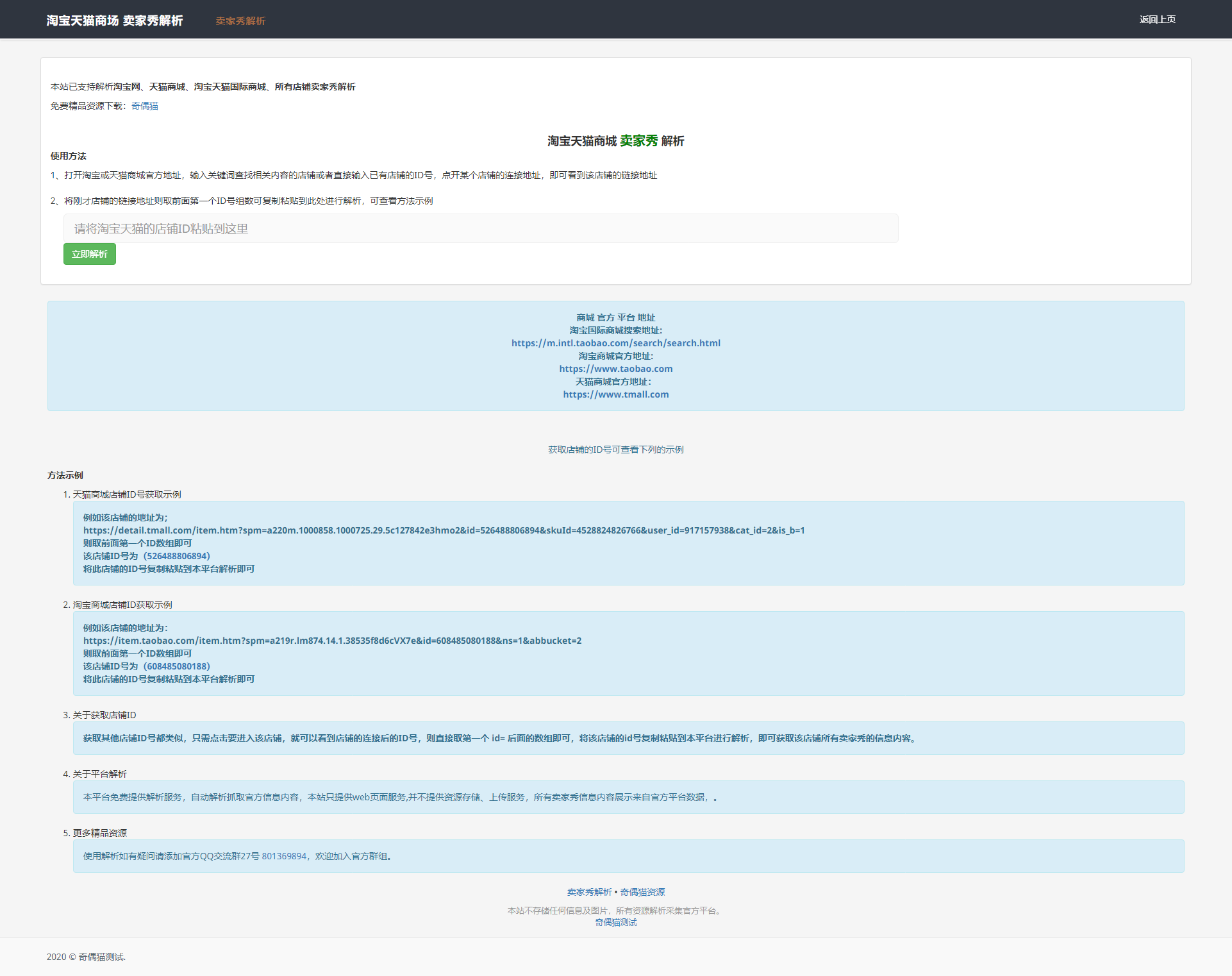Click list item 天猫商城店铺ID号获取示例
The image size is (1232, 976).
click(127, 494)
